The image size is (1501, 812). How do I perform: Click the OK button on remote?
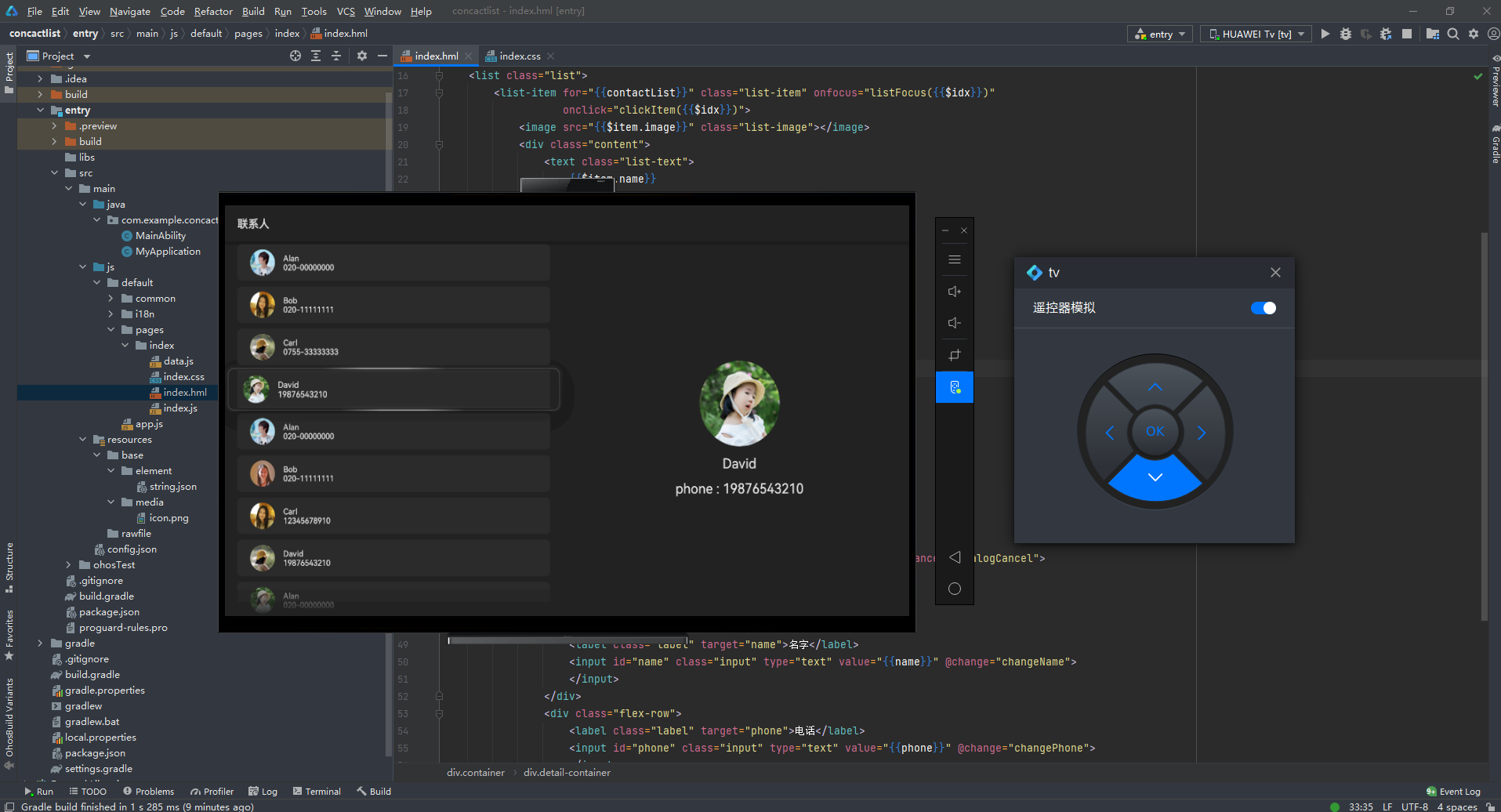click(1155, 432)
